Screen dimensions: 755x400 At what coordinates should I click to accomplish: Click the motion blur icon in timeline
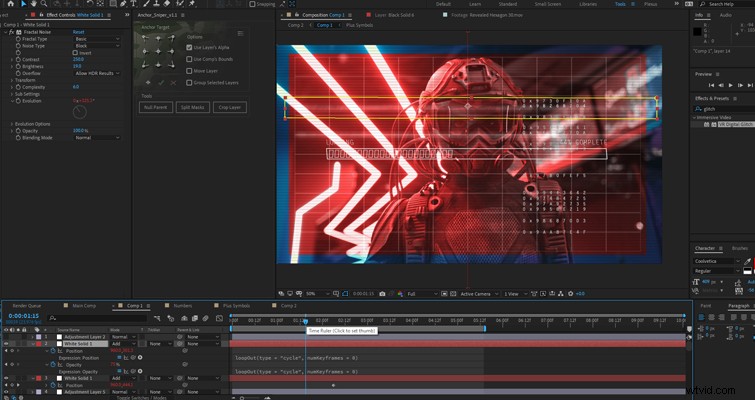[x=206, y=318]
